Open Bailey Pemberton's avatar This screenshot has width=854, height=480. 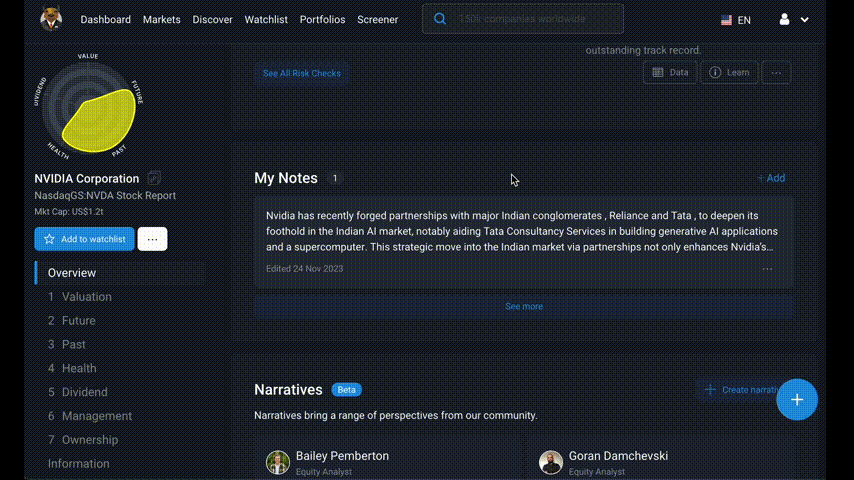point(278,463)
